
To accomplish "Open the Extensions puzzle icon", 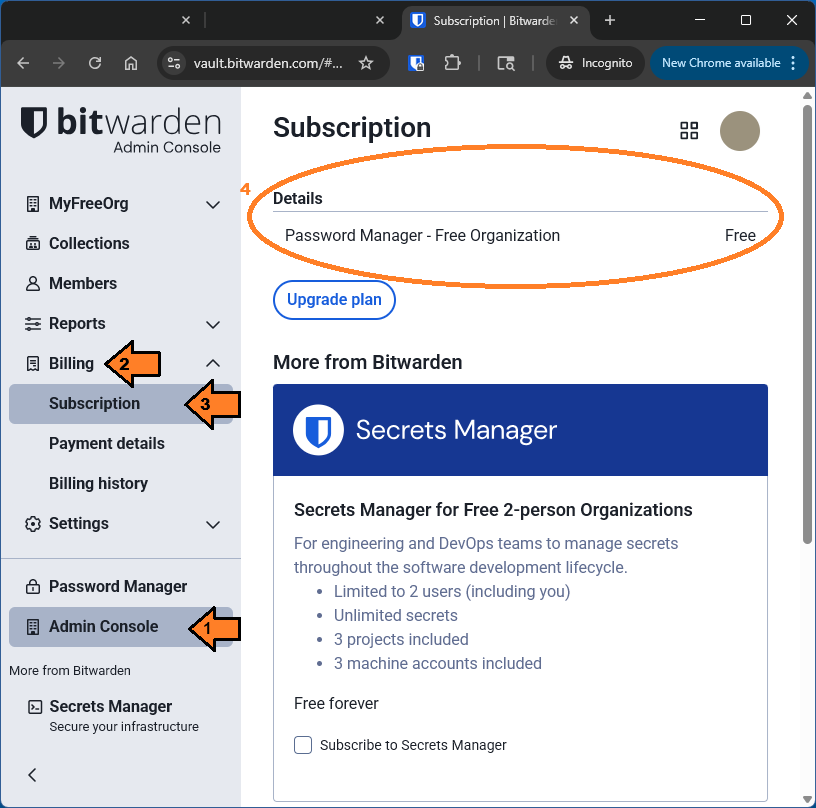I will 452,63.
